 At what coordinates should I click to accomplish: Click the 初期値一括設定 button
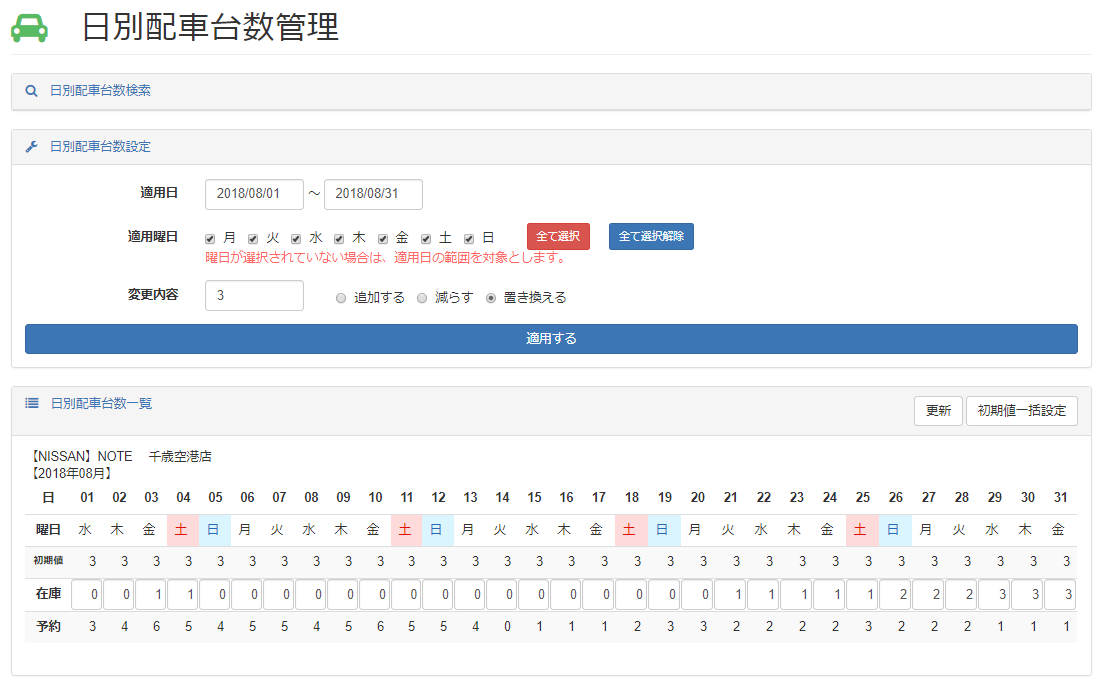tap(1021, 410)
